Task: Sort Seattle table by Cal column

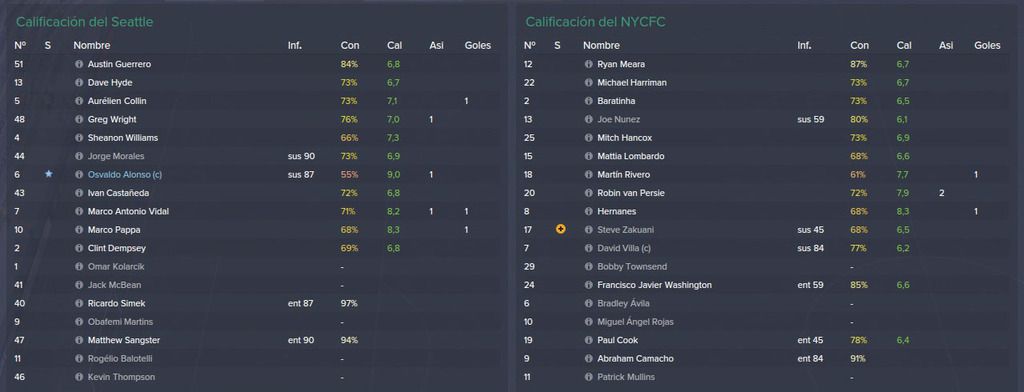Action: click(x=394, y=46)
